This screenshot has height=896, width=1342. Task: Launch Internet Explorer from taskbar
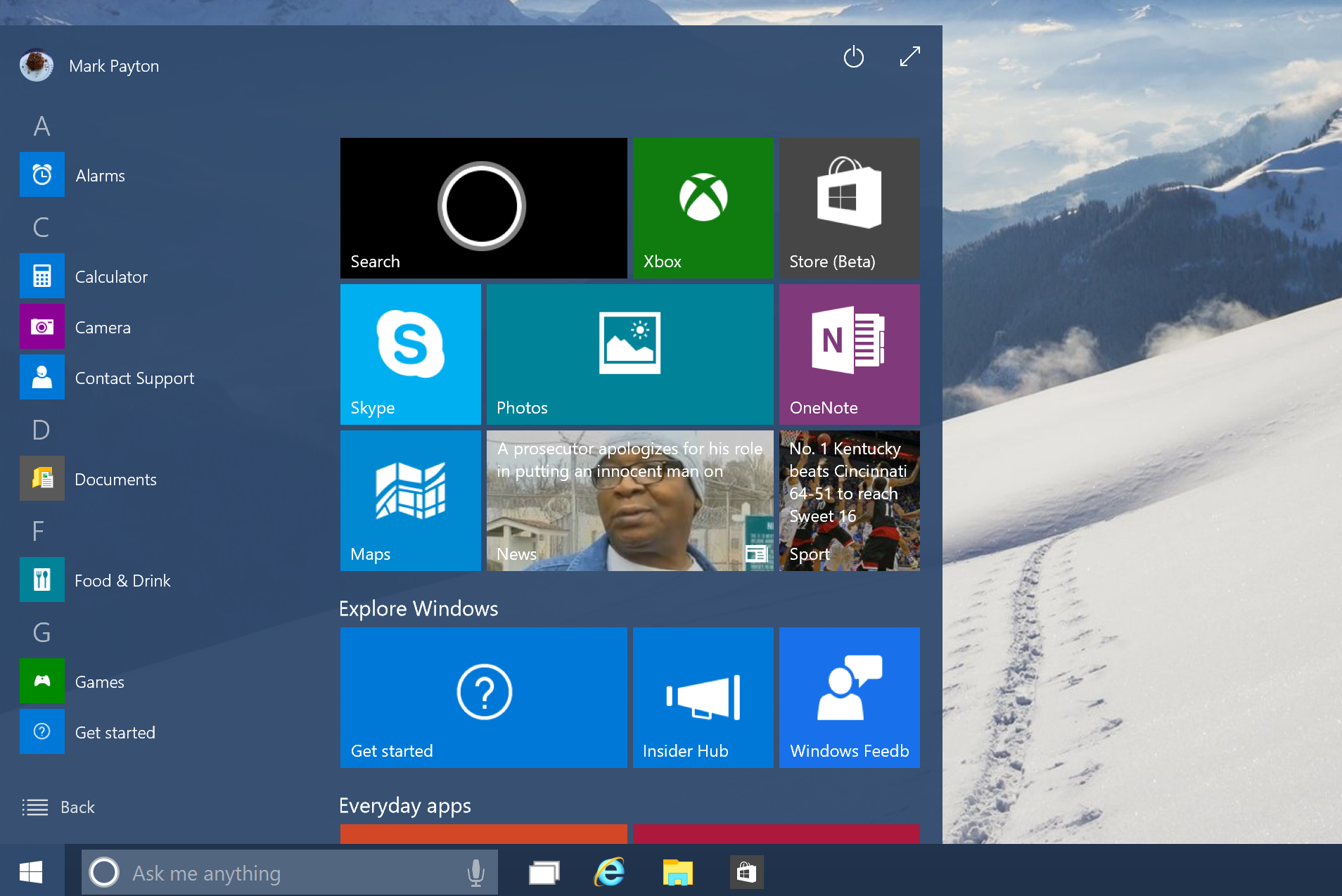click(x=610, y=872)
